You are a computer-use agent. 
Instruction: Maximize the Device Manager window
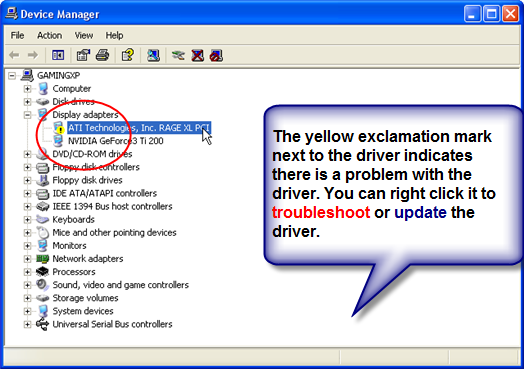[x=491, y=14]
